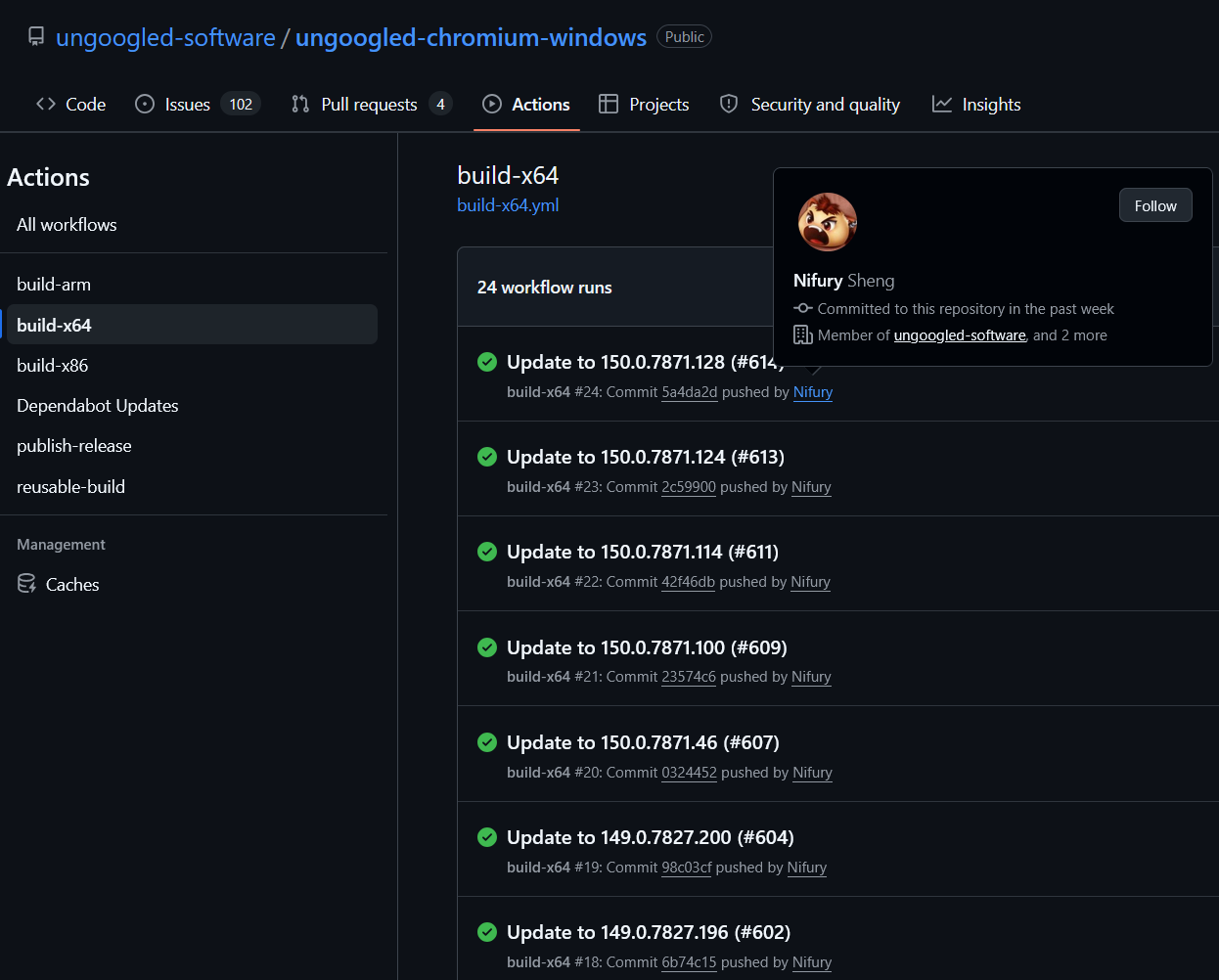Select the build-x86 workflow
Screen dimensions: 1219x980
pos(53,365)
